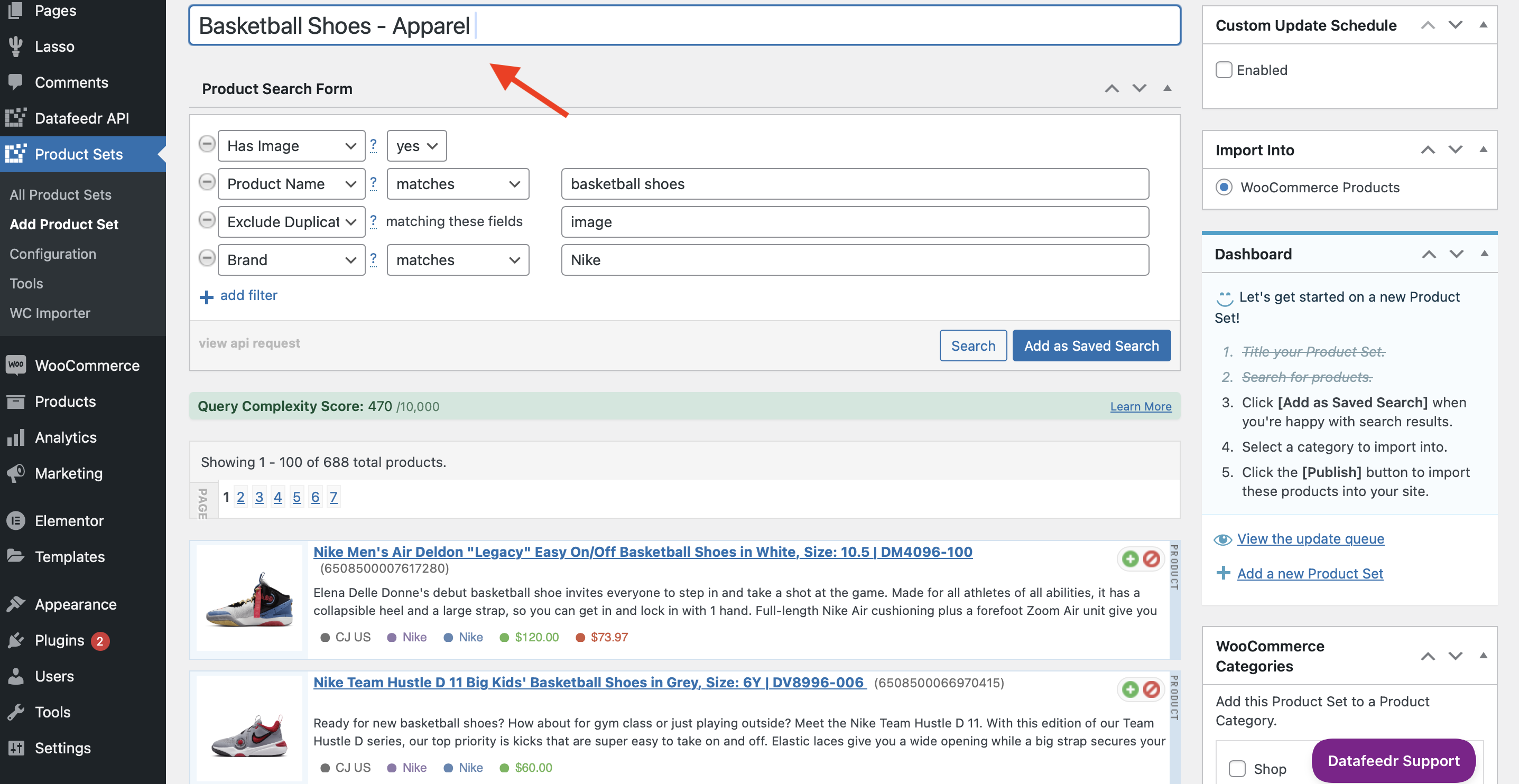Open WC Importer submenu item
The width and height of the screenshot is (1519, 784).
coord(50,313)
